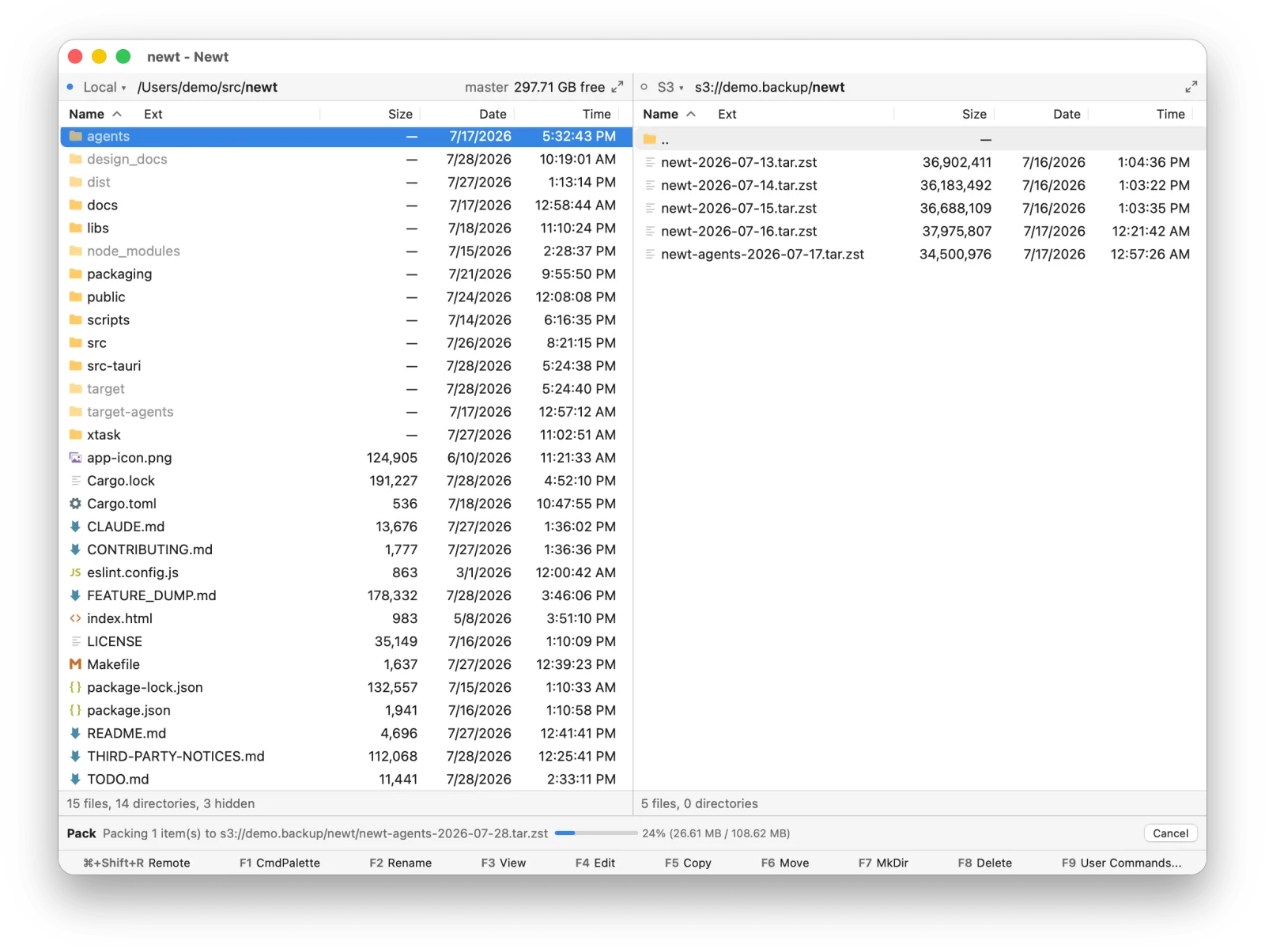Select the THIRD-PARTY-NOTICES.md row
The image size is (1265, 952).
tap(346, 756)
